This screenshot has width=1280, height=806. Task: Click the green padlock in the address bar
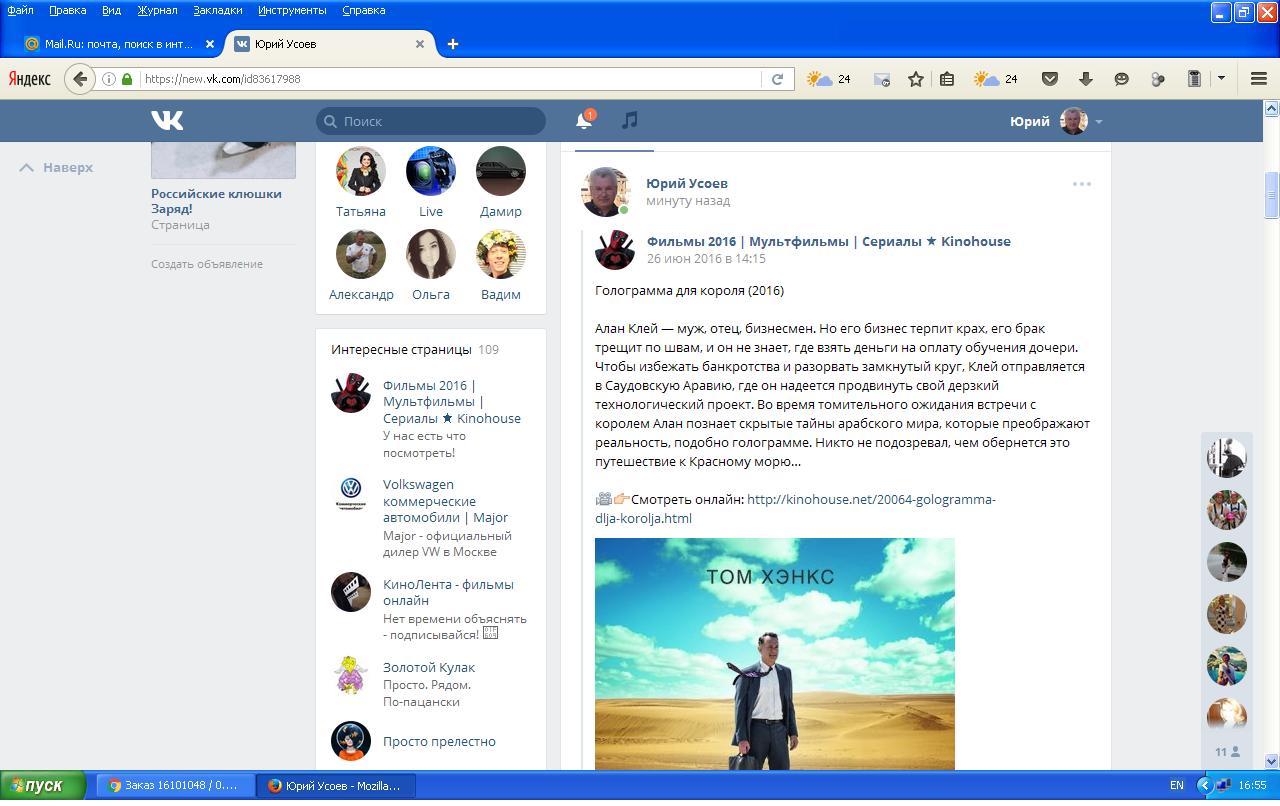click(127, 79)
